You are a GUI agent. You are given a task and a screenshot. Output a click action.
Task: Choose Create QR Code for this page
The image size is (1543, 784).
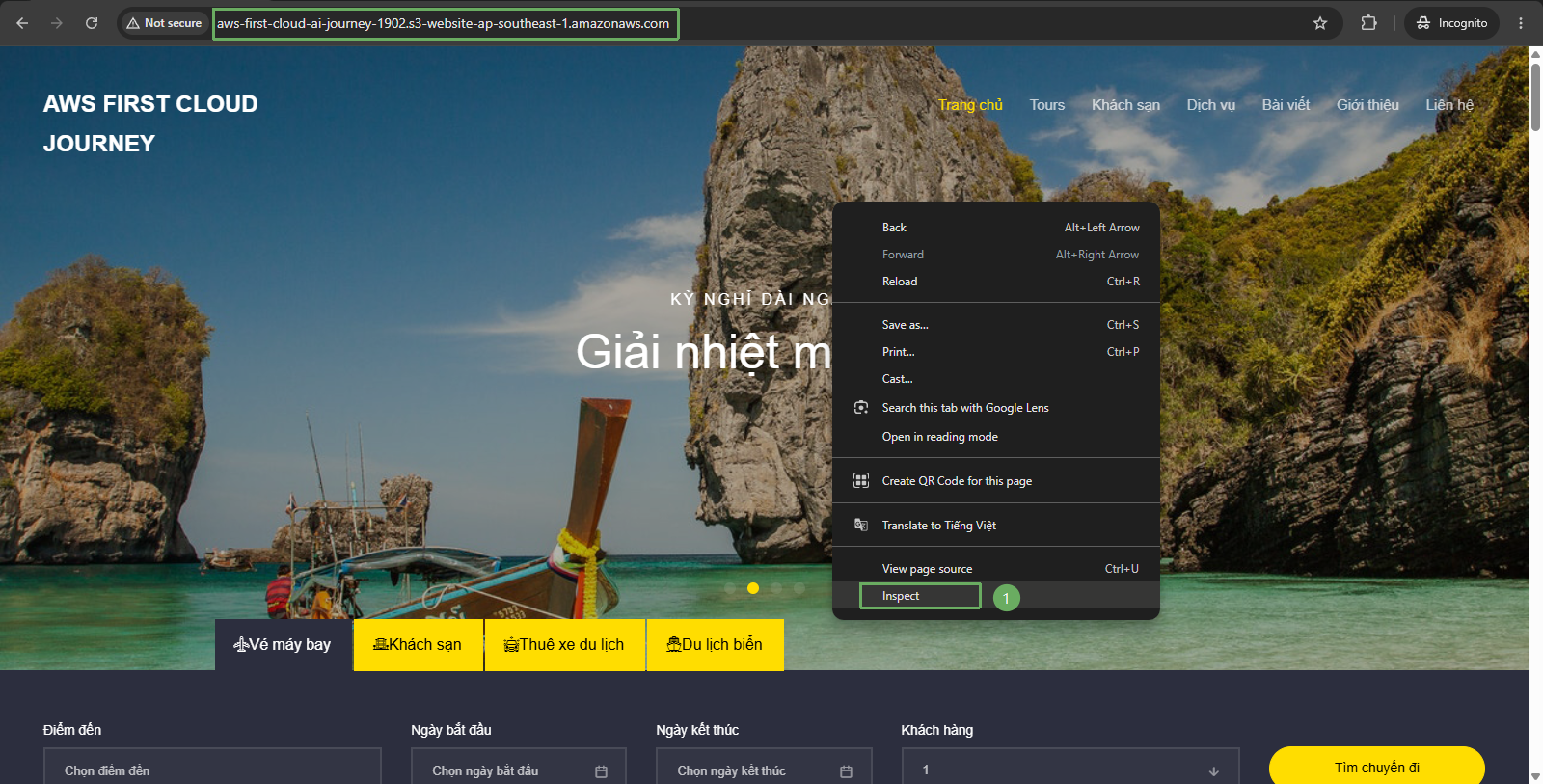click(996, 480)
